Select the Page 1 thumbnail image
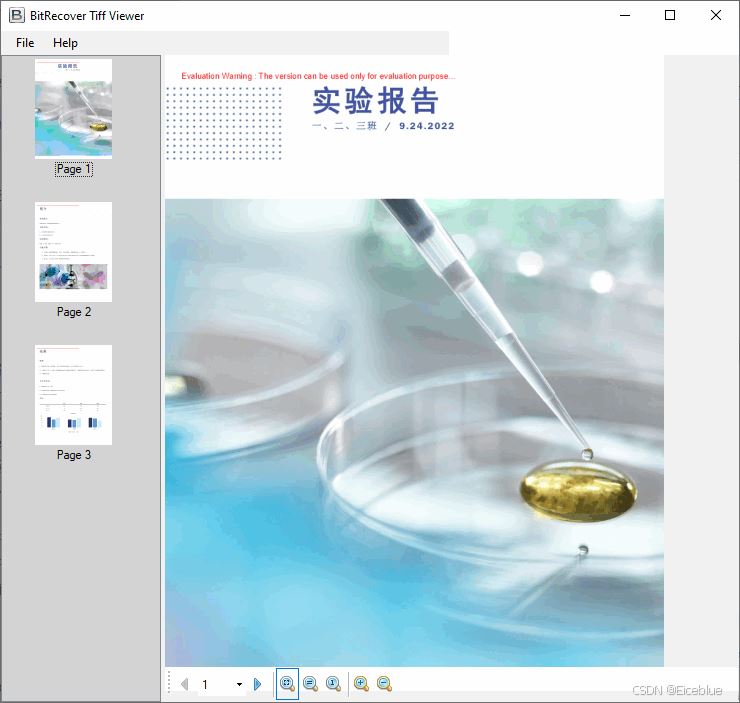 tap(74, 109)
